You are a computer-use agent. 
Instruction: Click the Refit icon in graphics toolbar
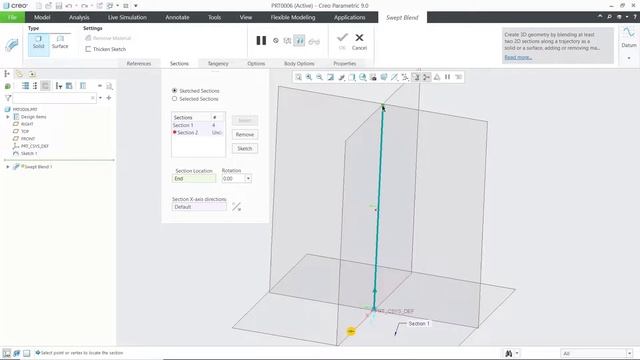click(299, 77)
